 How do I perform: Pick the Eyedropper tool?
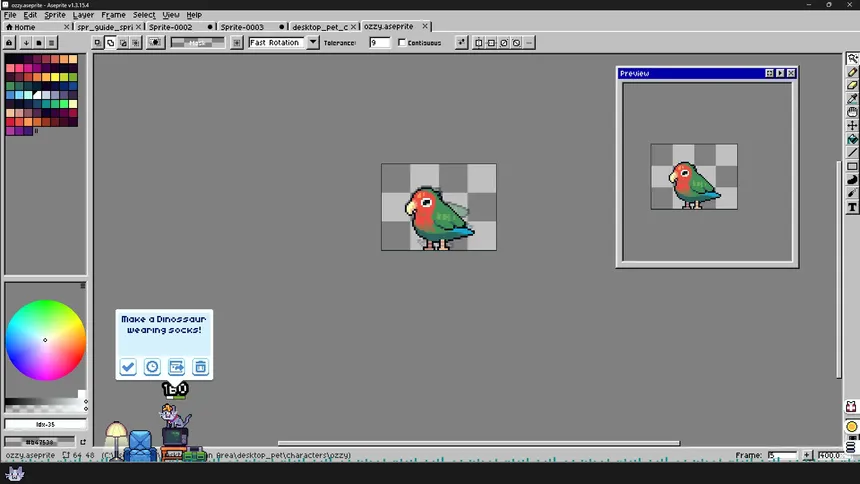(x=852, y=99)
